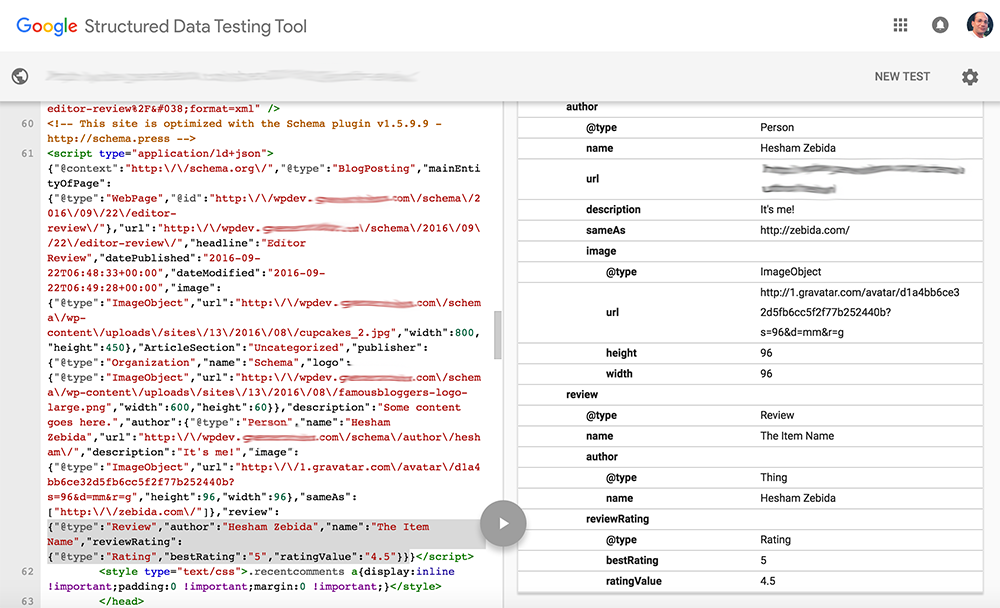Click the ratingValue 4.5 cell
1000x608 pixels.
768,581
